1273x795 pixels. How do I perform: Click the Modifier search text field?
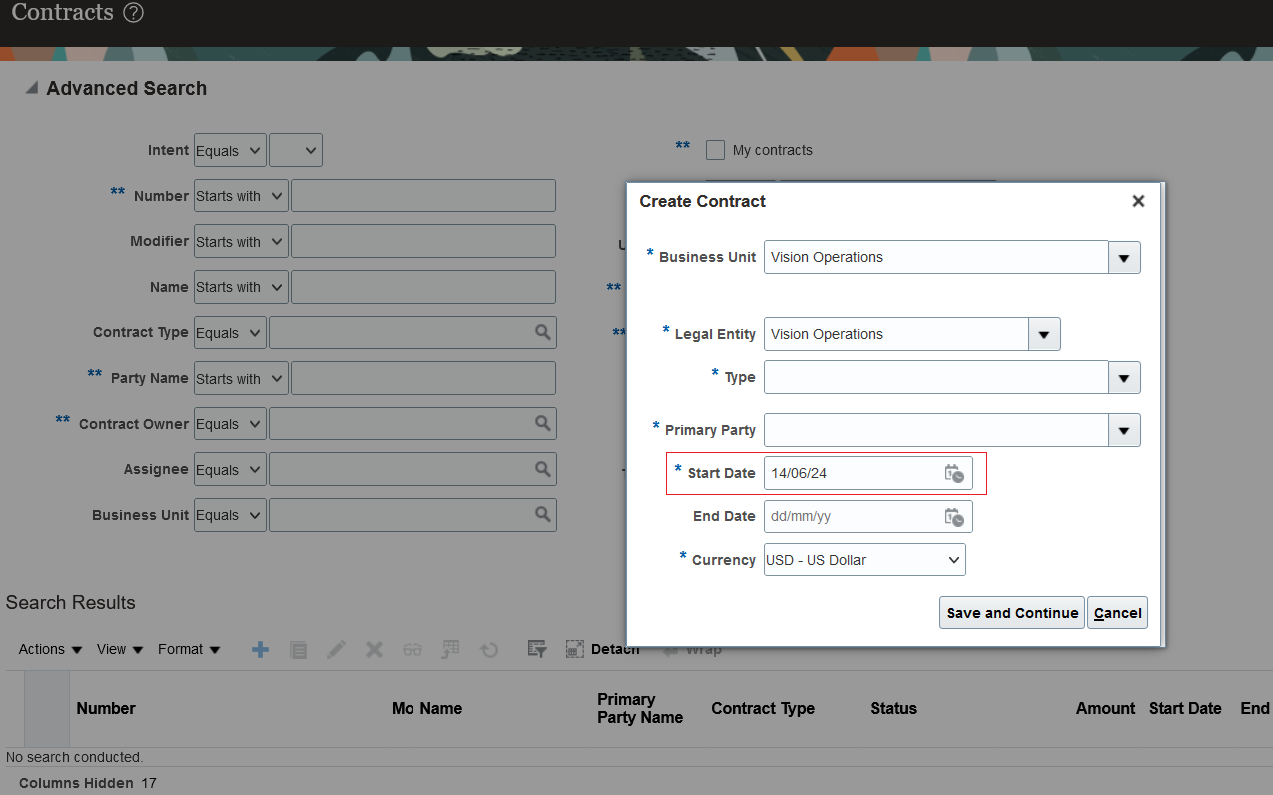click(423, 241)
